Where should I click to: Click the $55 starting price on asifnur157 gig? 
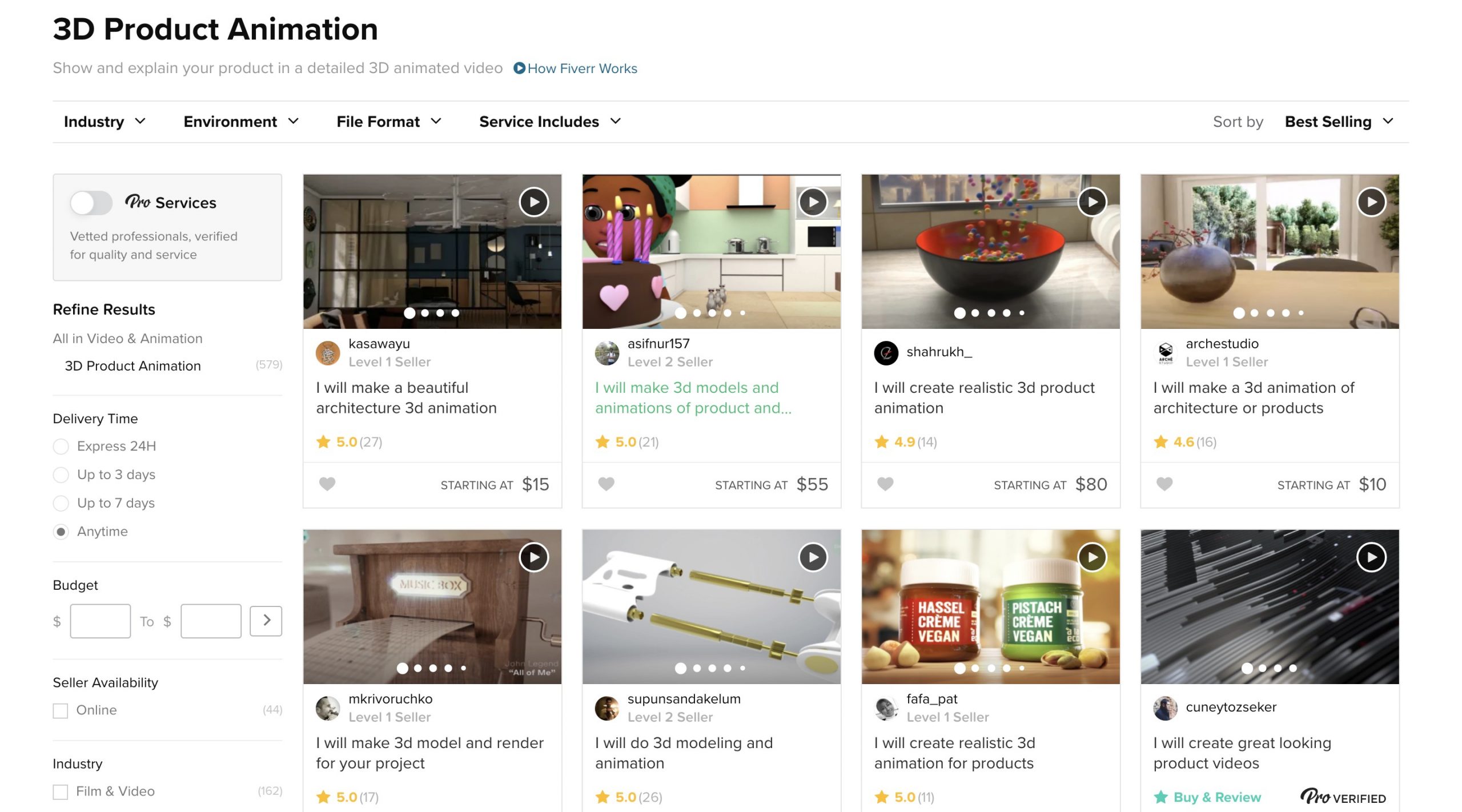[x=812, y=484]
